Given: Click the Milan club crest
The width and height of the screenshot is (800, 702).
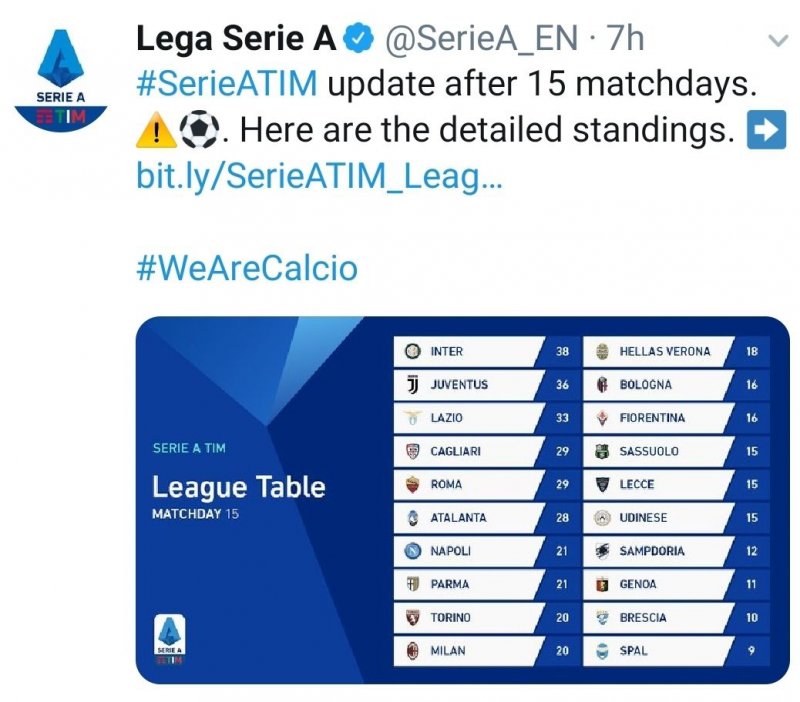Looking at the screenshot, I should click(x=412, y=651).
